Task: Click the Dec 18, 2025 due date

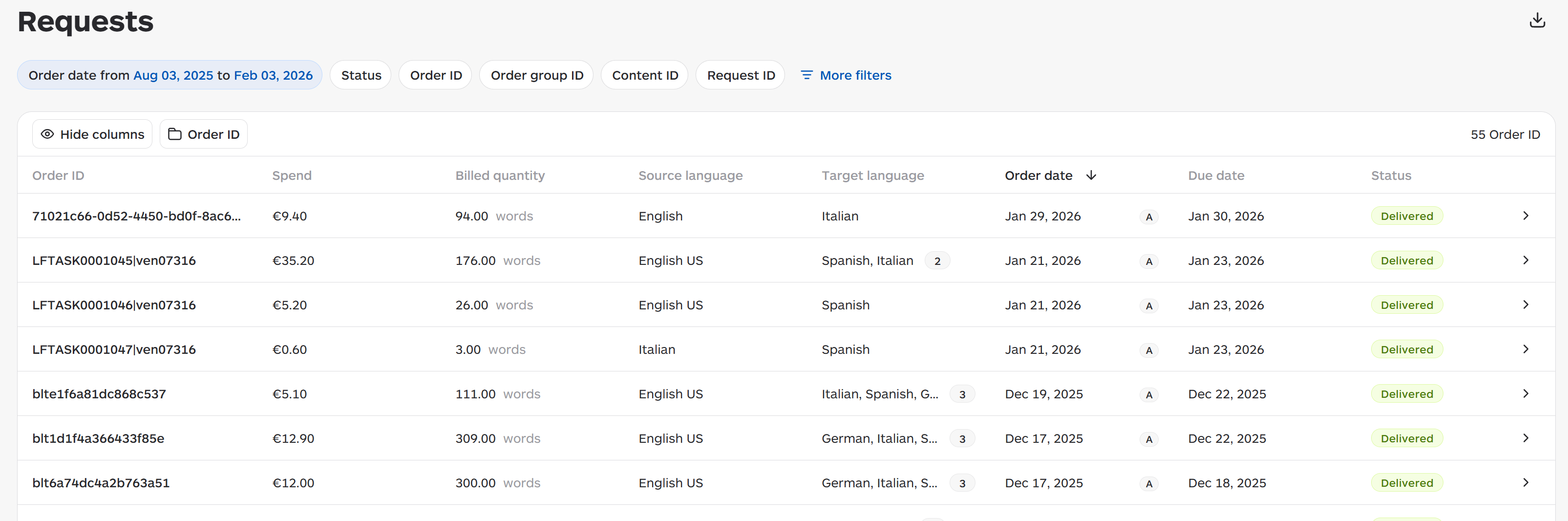Action: tap(1227, 483)
